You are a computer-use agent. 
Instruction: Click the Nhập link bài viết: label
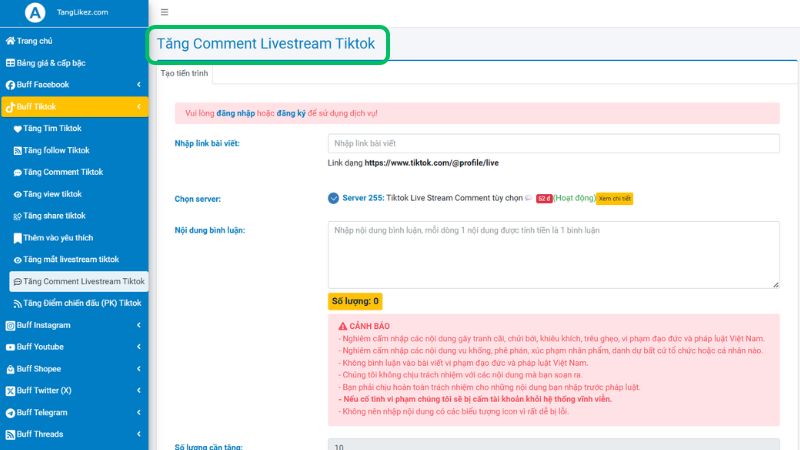[x=207, y=143]
